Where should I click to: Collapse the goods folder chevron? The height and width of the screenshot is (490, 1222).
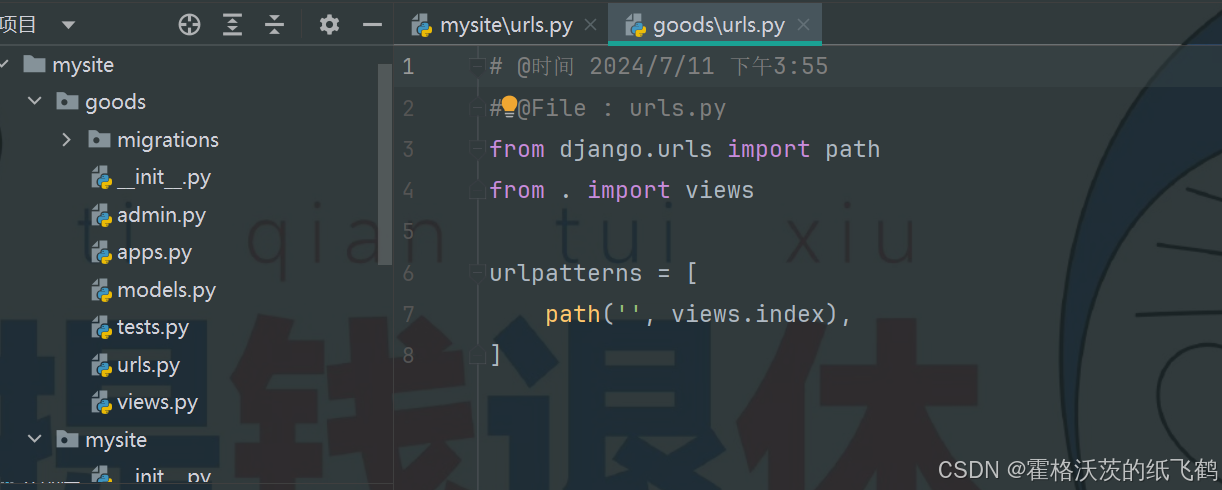(35, 102)
